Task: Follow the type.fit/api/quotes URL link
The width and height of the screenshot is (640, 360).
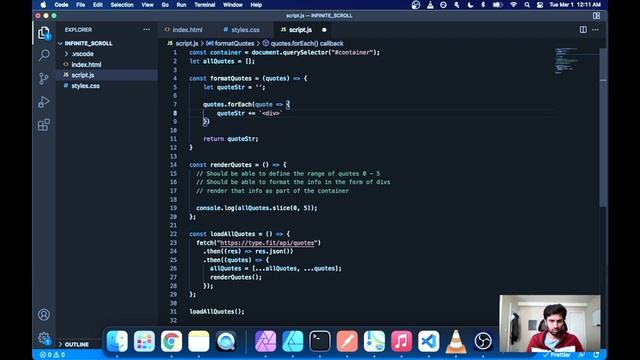Action: pyautogui.click(x=267, y=243)
